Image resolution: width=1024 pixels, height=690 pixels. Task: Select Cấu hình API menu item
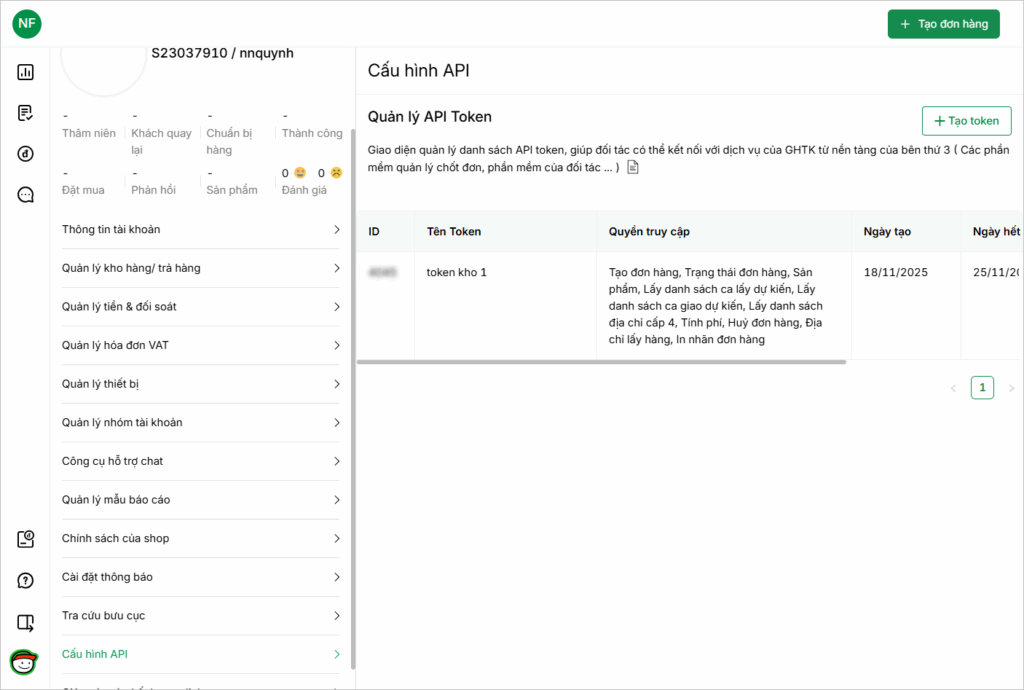tap(200, 654)
